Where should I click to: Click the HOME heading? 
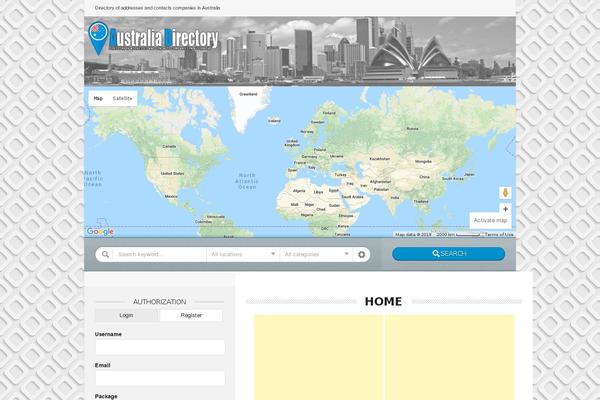(x=383, y=302)
